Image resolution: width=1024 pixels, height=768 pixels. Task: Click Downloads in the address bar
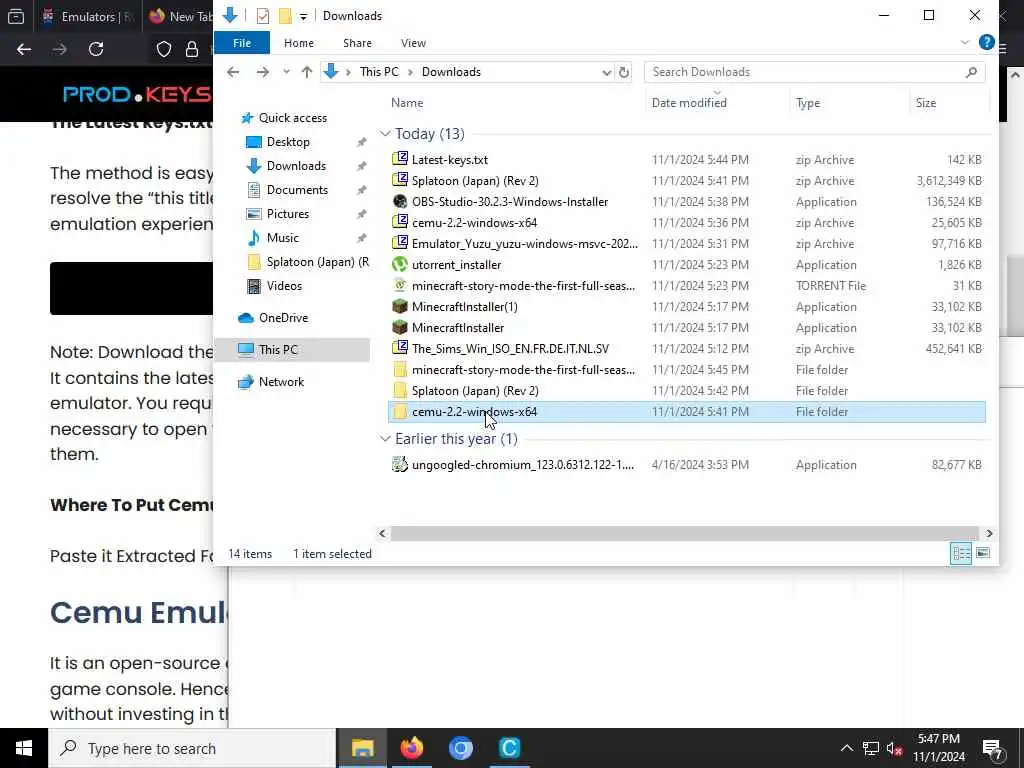[451, 72]
